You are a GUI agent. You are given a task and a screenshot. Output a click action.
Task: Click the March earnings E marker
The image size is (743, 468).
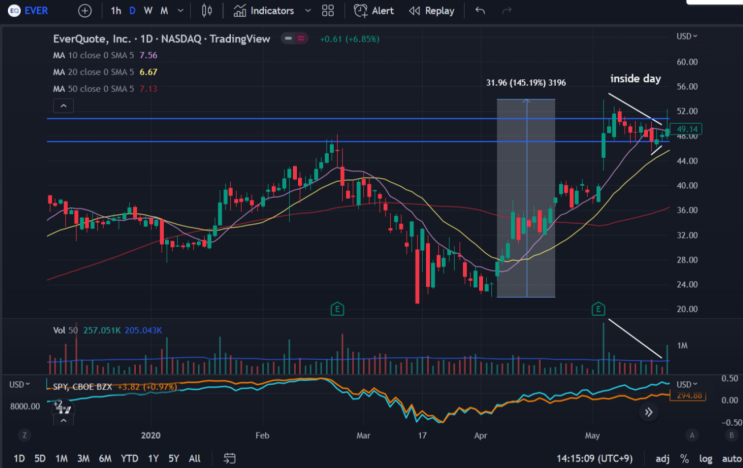click(x=337, y=310)
